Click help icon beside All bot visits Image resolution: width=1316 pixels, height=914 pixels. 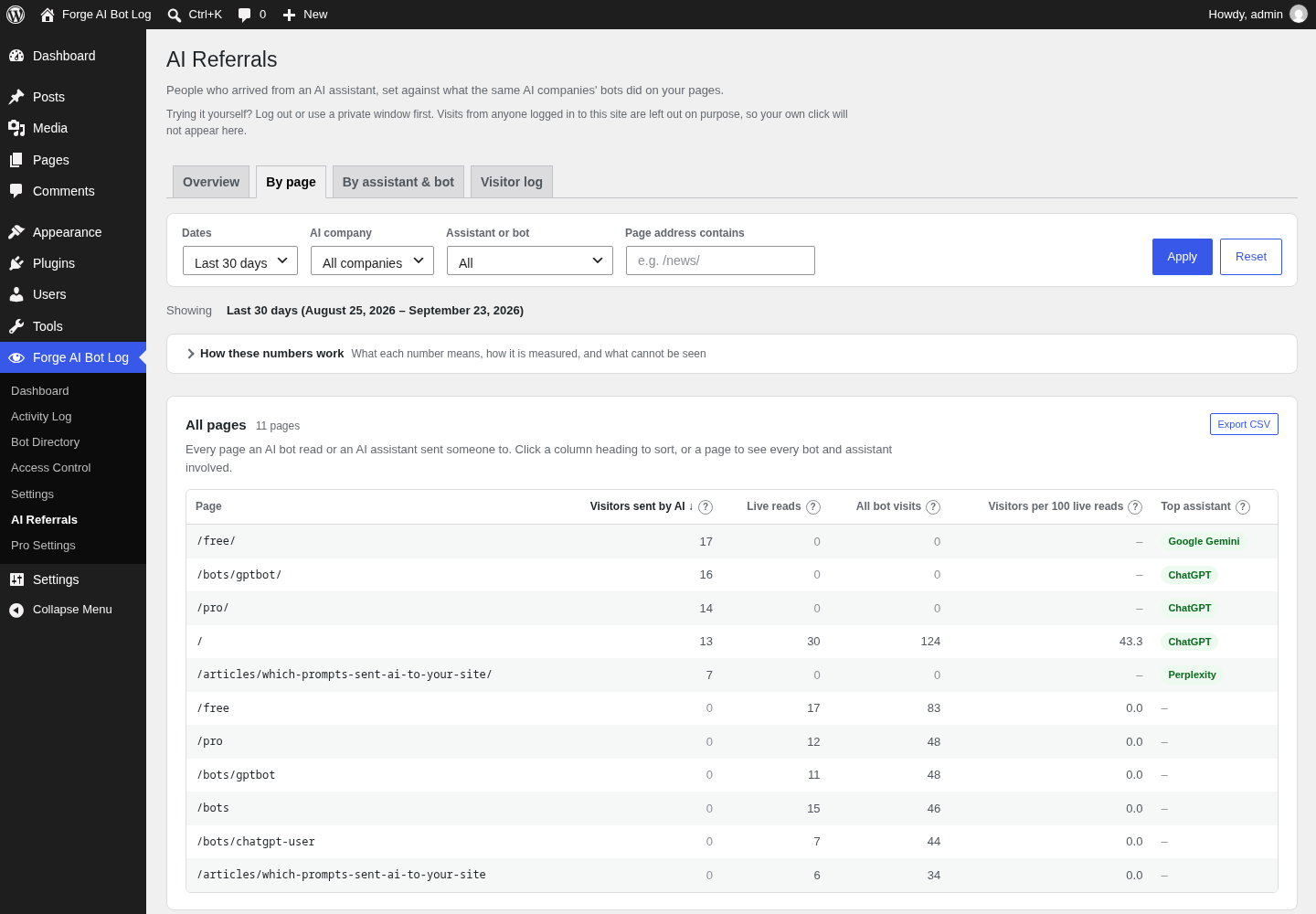point(933,507)
